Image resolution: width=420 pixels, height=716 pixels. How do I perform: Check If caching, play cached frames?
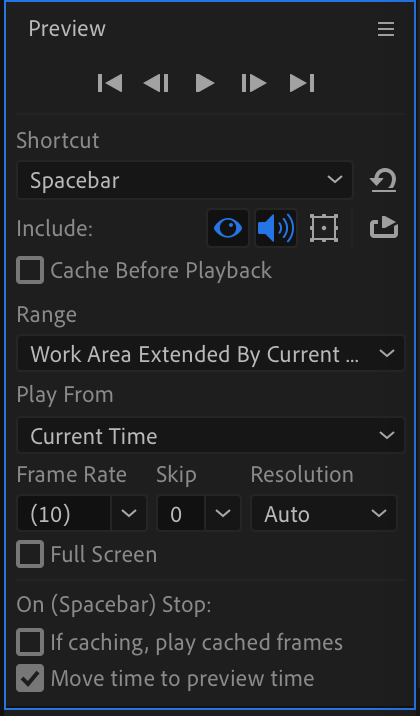click(x=30, y=642)
